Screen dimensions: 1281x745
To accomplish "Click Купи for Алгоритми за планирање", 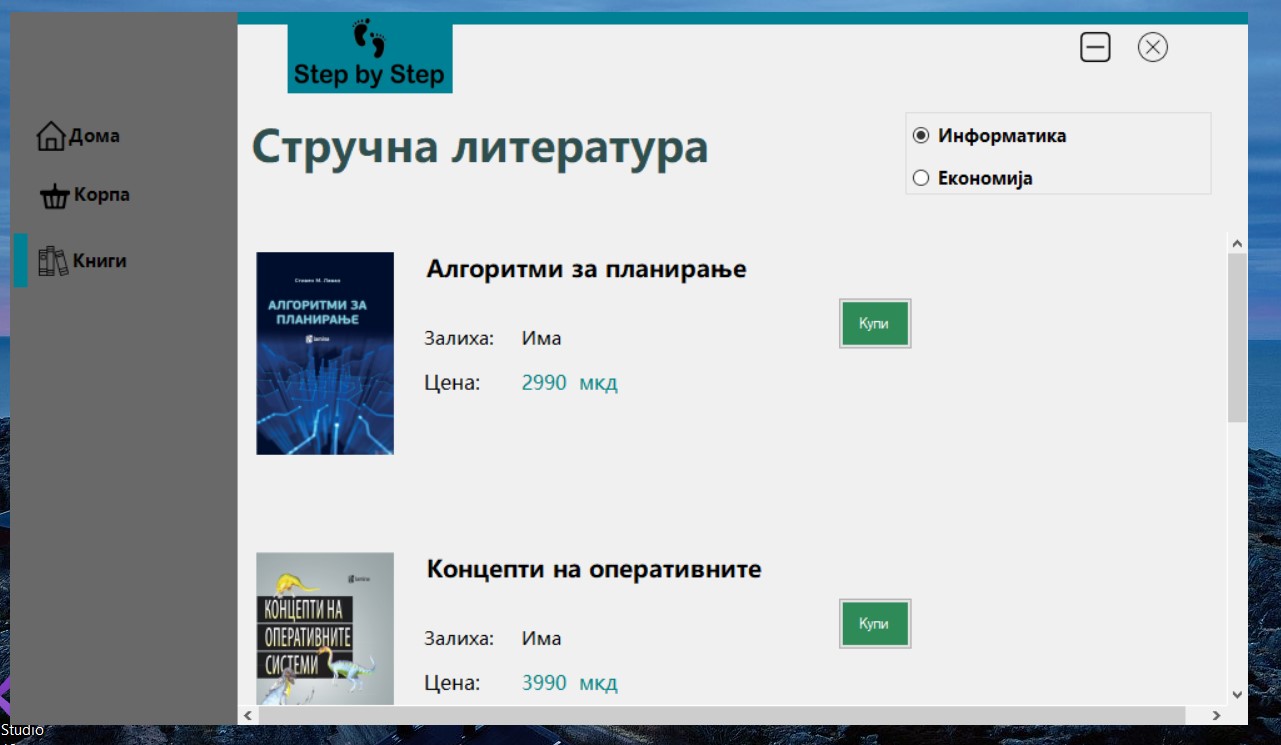I will [x=875, y=323].
